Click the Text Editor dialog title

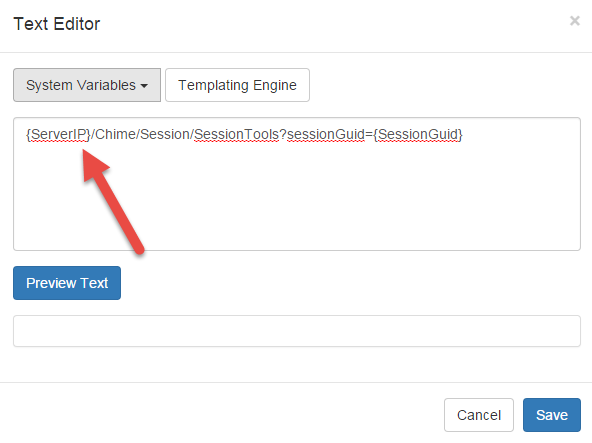pyautogui.click(x=57, y=24)
